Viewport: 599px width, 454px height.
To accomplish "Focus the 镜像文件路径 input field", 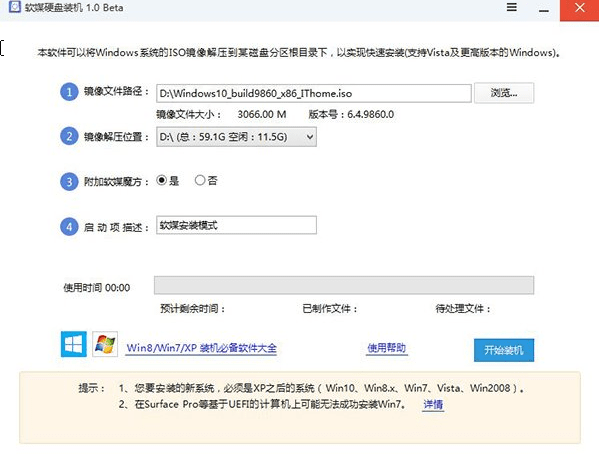I will pyautogui.click(x=314, y=93).
